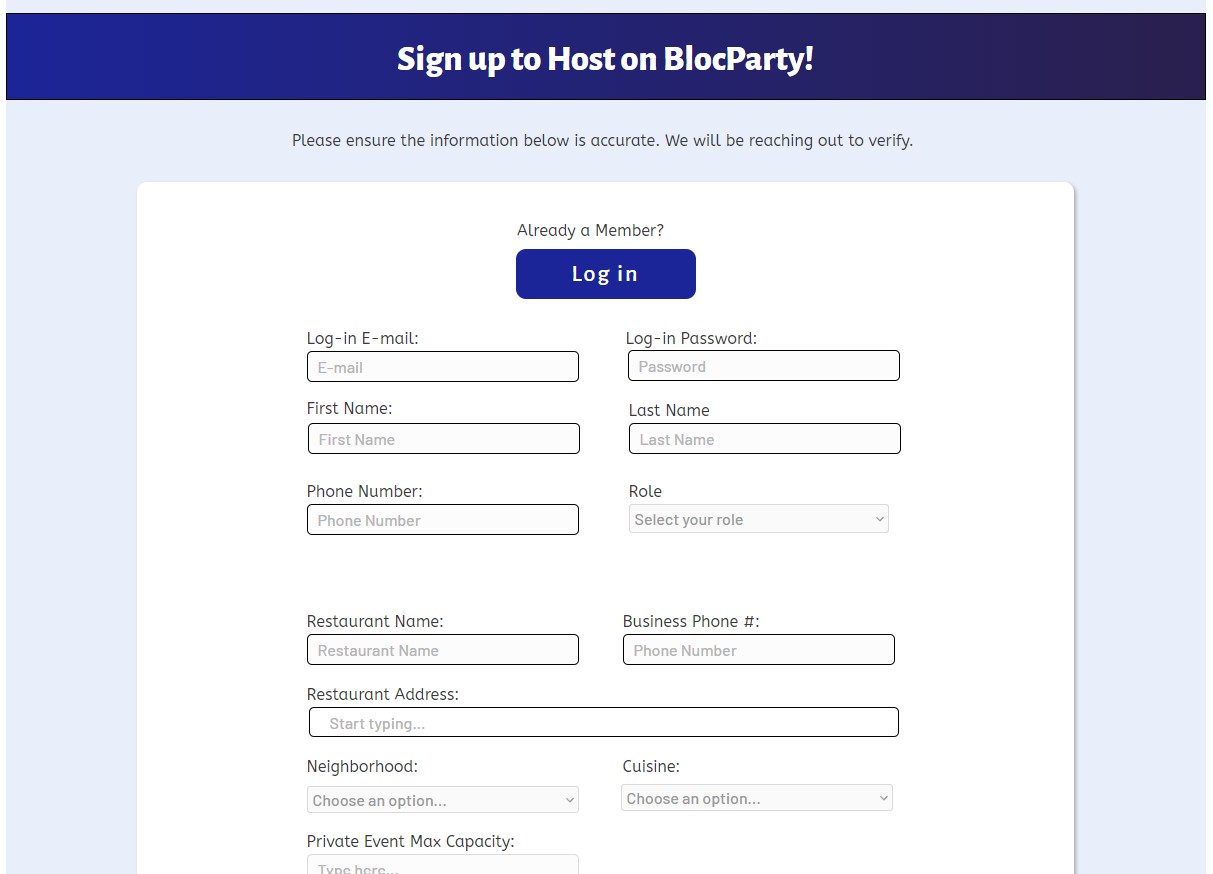Click the Role dropdown chevron arrow
This screenshot has width=1213, height=874.
[x=880, y=519]
